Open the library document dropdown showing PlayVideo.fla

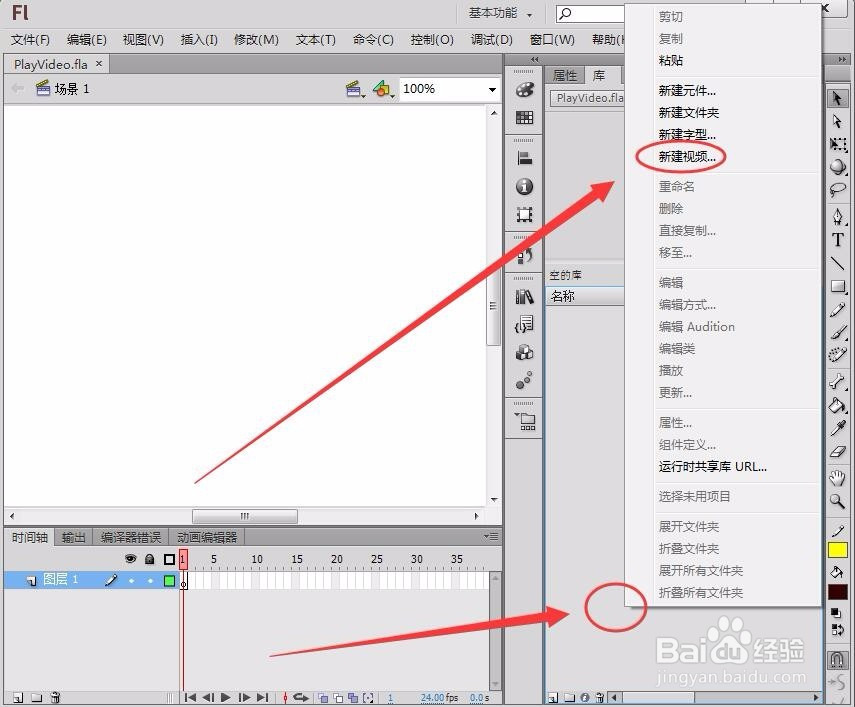pos(590,98)
